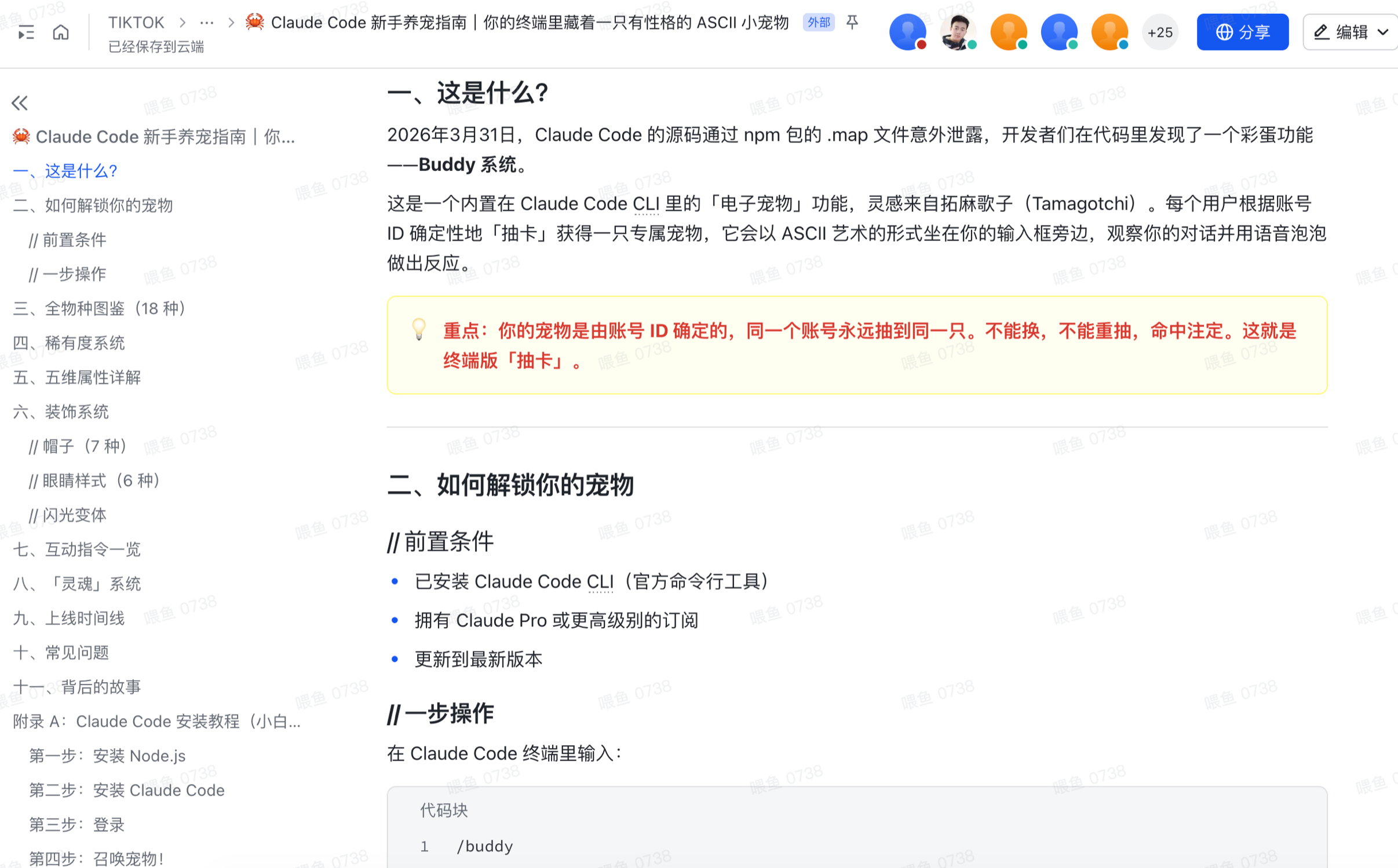Click the /buddy code block line
The width and height of the screenshot is (1398, 868).
pos(484,846)
